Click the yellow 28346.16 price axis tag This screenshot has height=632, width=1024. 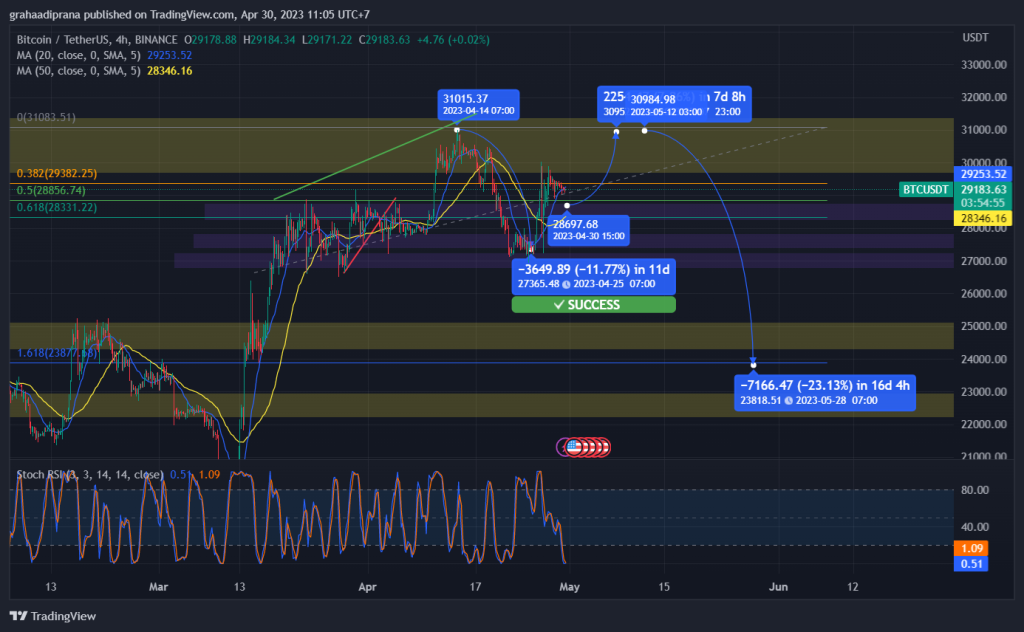(x=983, y=219)
